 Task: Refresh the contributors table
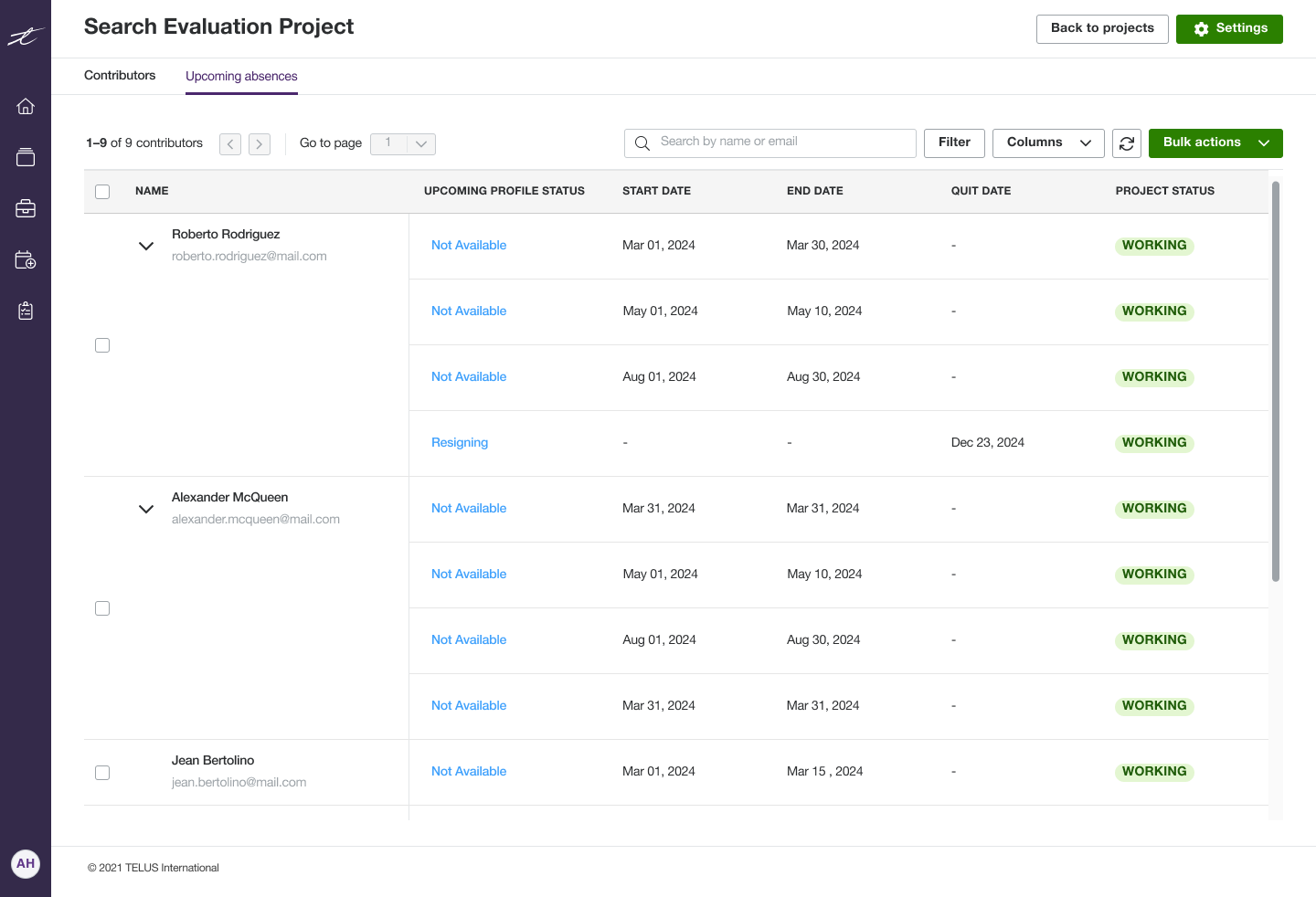(1126, 143)
